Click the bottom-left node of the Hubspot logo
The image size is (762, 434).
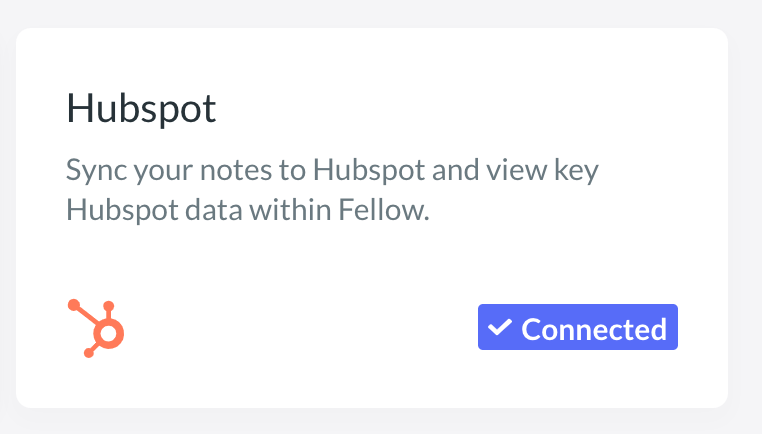(89, 352)
